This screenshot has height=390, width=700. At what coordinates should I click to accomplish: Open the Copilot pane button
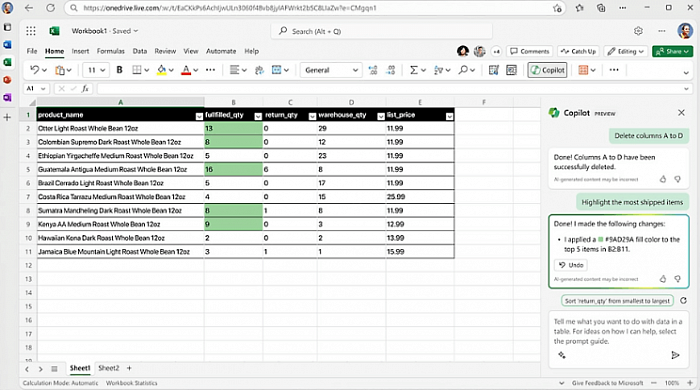[x=547, y=70]
